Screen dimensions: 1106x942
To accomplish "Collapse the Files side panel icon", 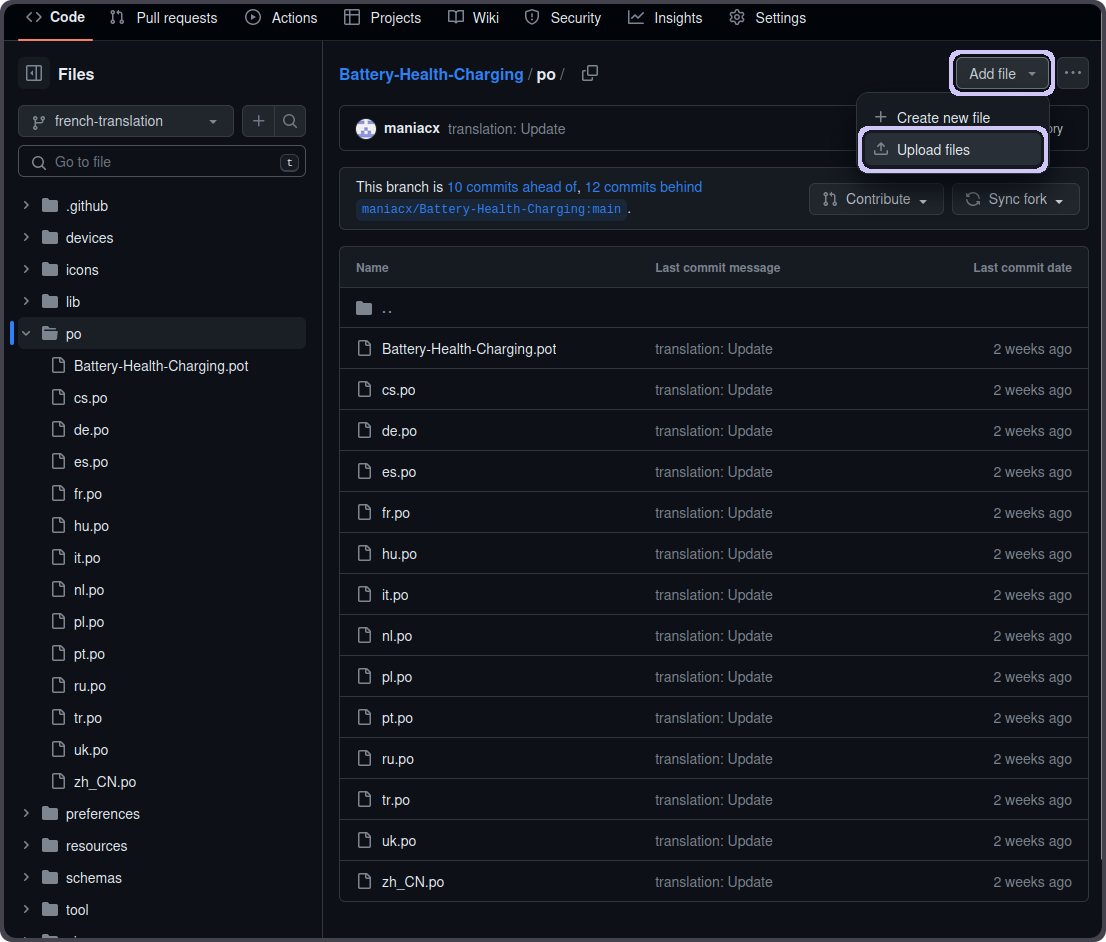I will click(34, 74).
